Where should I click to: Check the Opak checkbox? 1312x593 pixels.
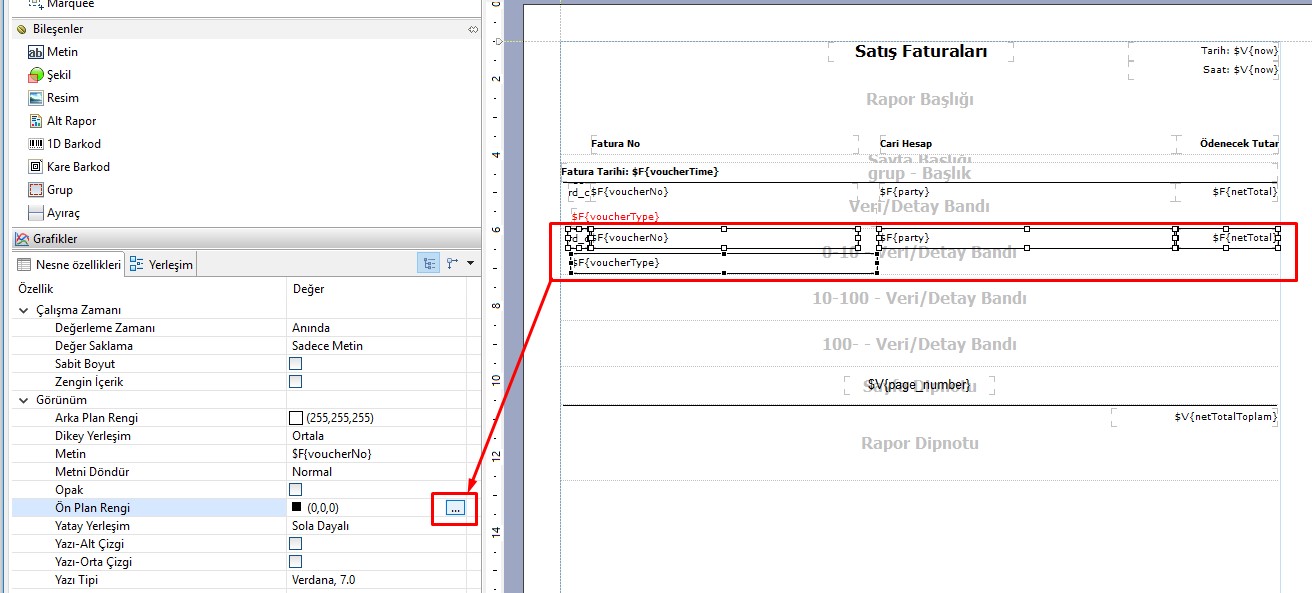pyautogui.click(x=295, y=490)
